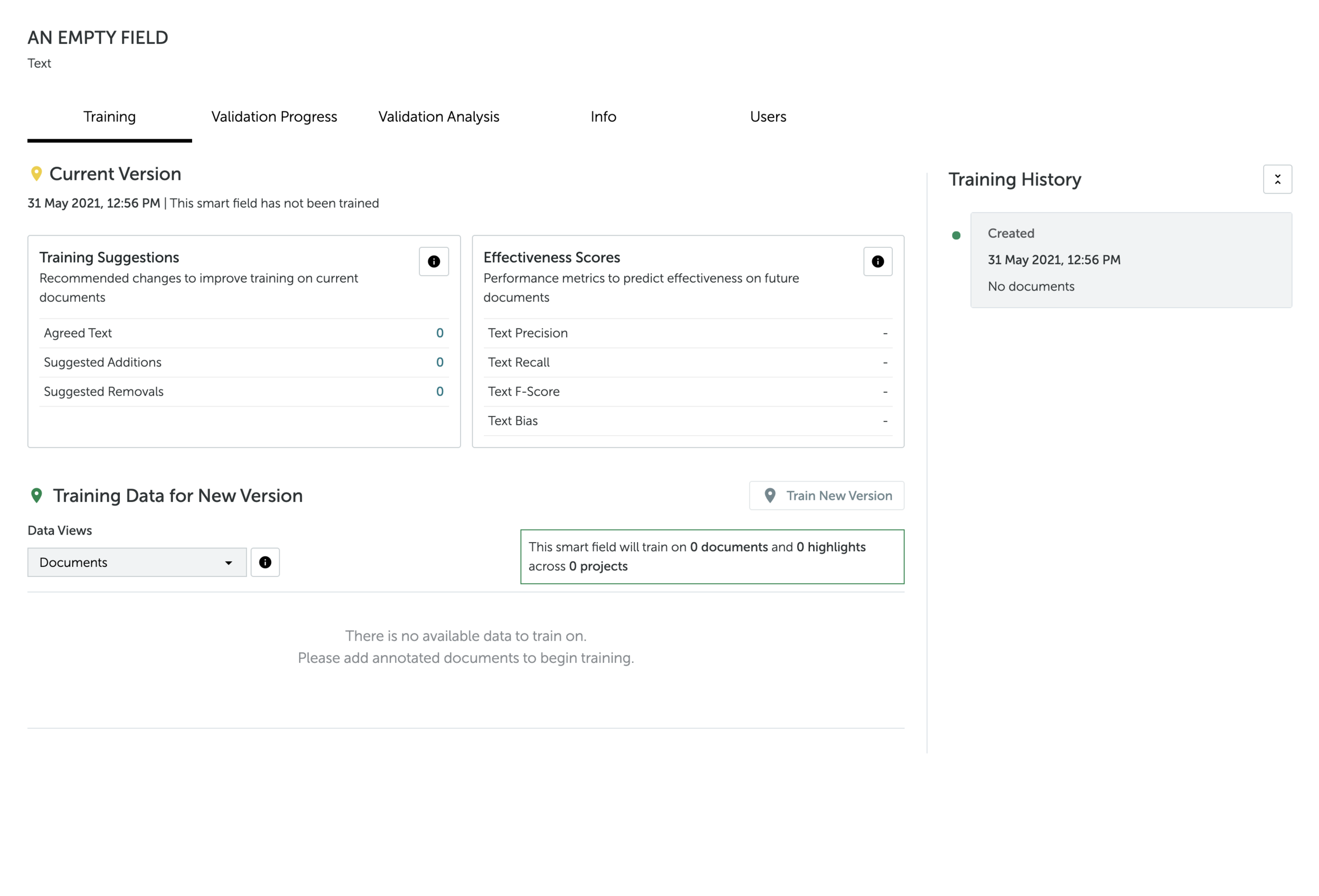Screen dimensions: 1319x896
Task: Click info icon beside Documents dropdown
Action: (265, 562)
